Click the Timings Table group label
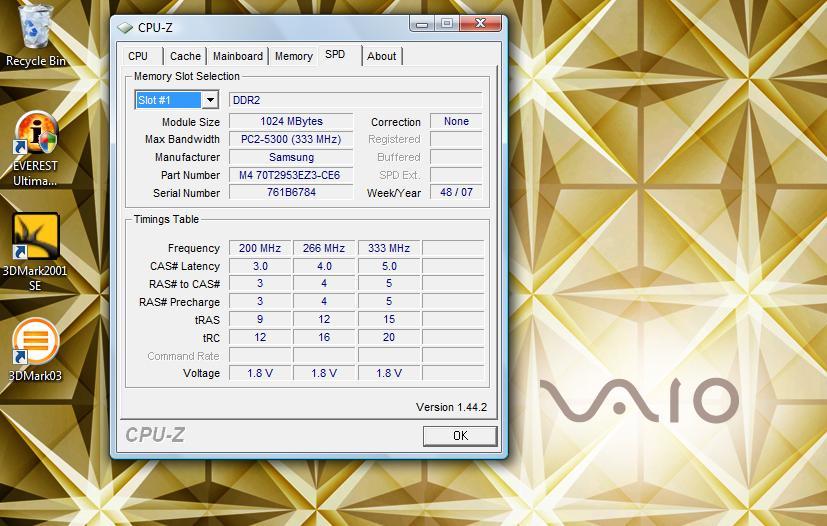 [x=166, y=219]
